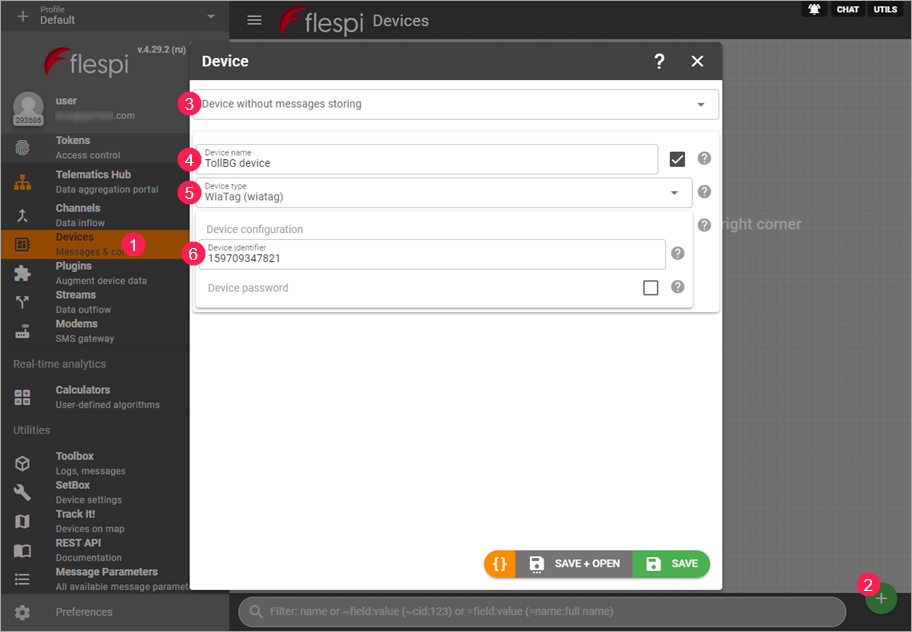Expand the Device without messages storing dropdown
Screen dimensions: 912x632
coord(456,104)
